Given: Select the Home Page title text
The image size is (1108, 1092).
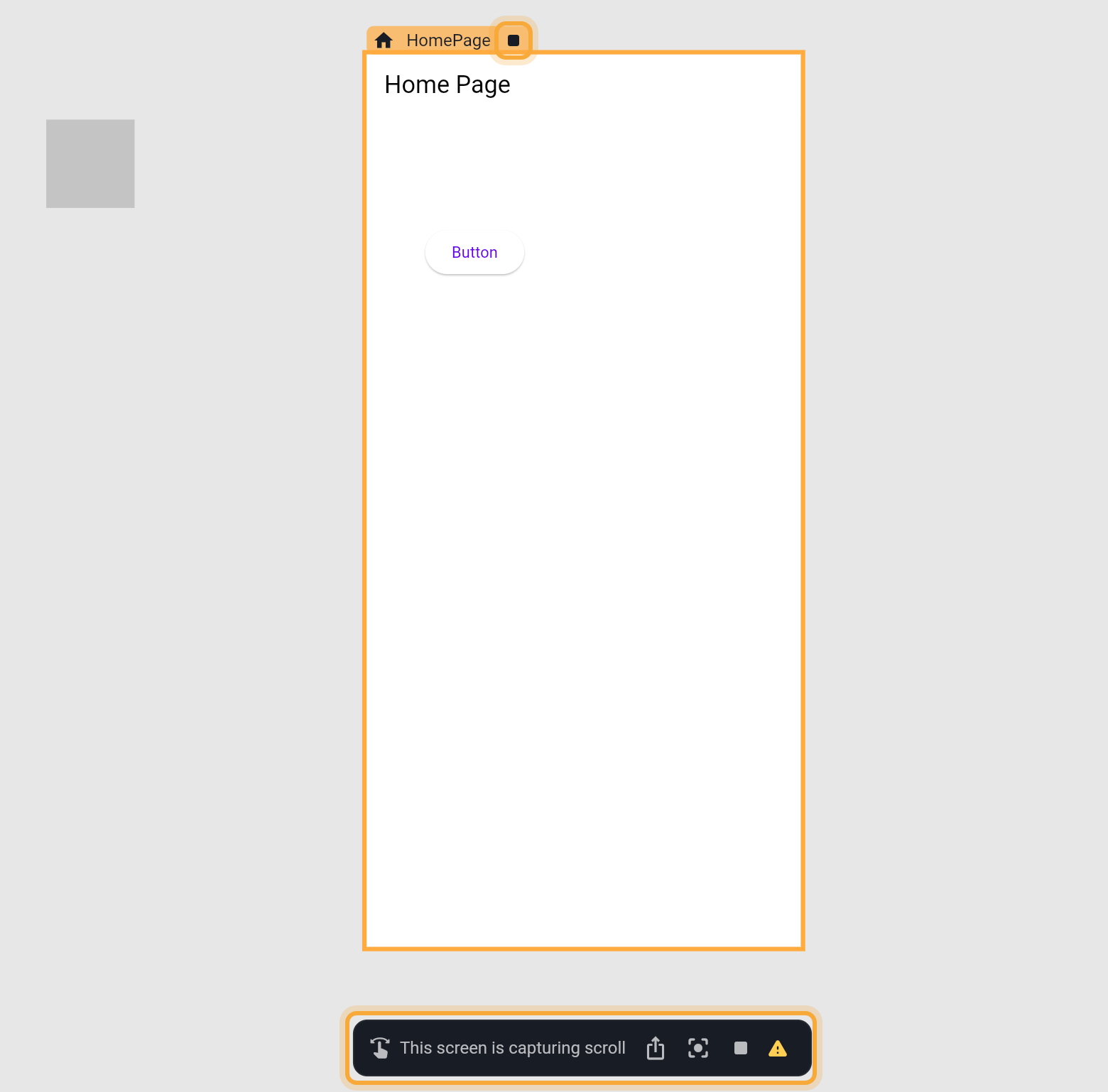Looking at the screenshot, I should pos(447,84).
